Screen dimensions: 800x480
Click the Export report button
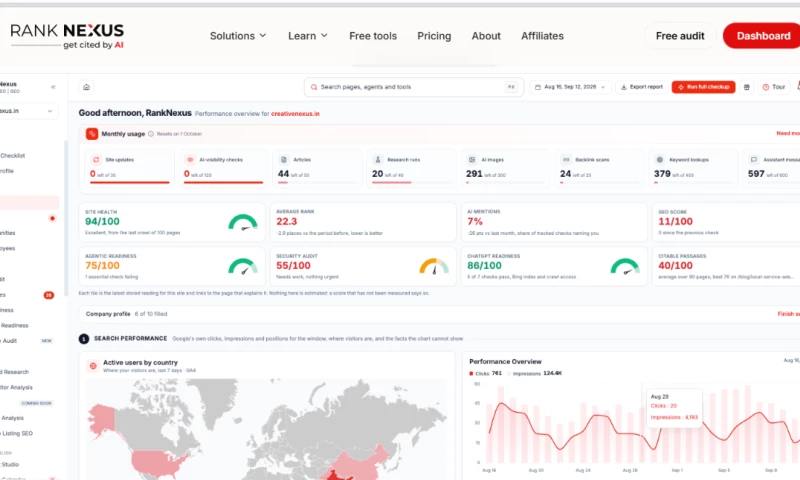[x=642, y=87]
